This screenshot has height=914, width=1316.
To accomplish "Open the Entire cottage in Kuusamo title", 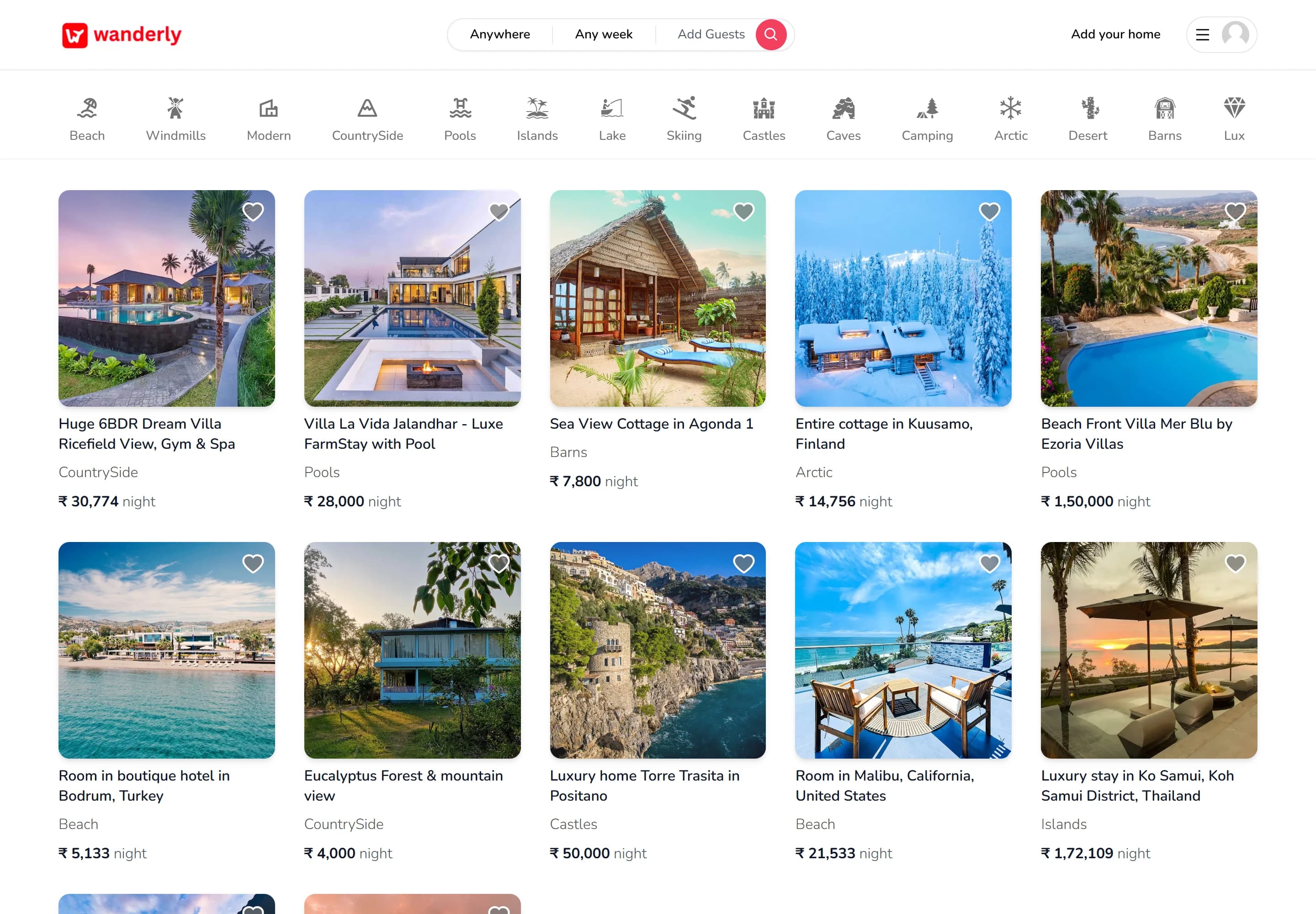I will pos(884,434).
